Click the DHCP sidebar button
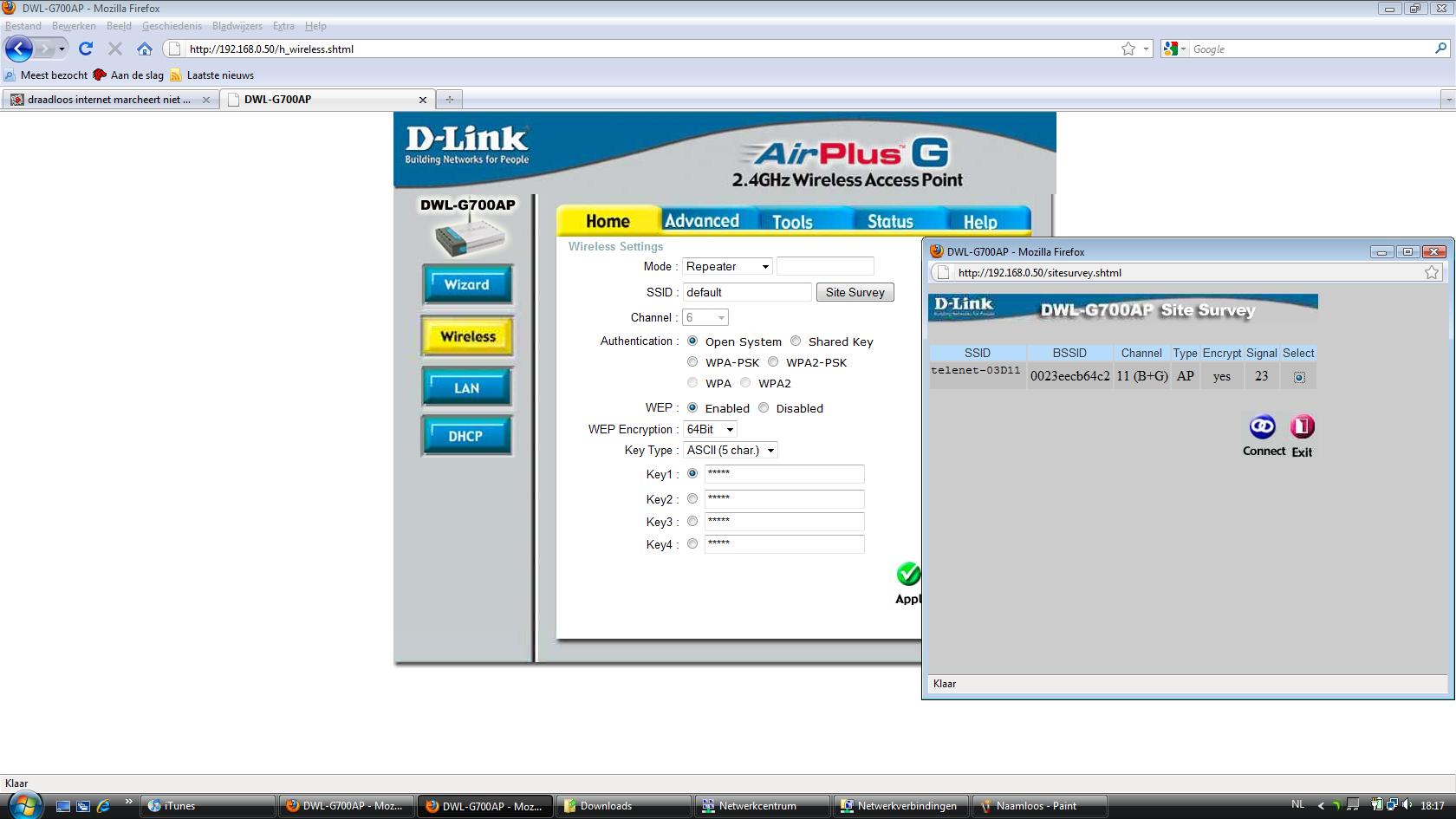 tap(467, 436)
